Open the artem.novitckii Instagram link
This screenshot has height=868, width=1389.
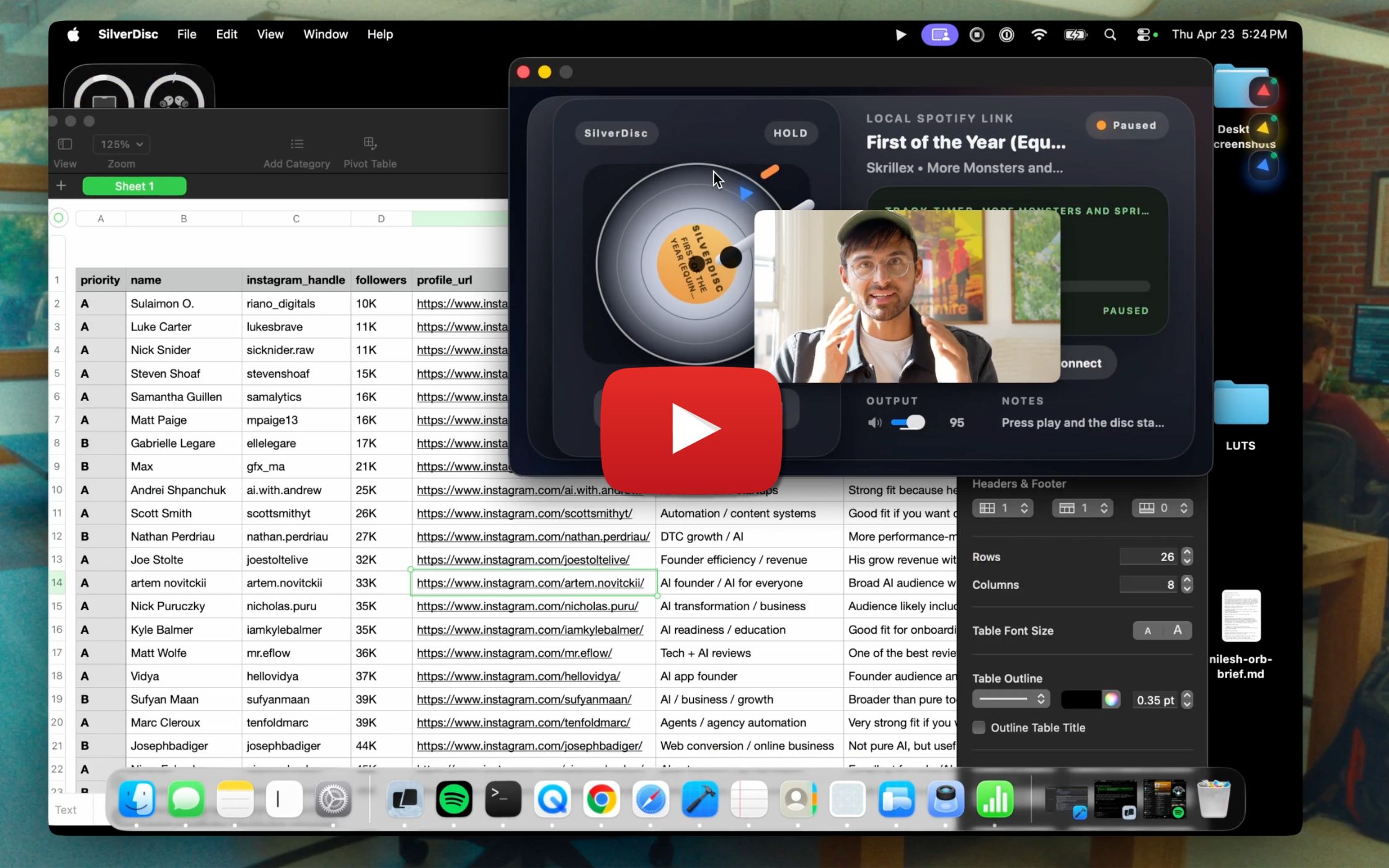click(530, 583)
